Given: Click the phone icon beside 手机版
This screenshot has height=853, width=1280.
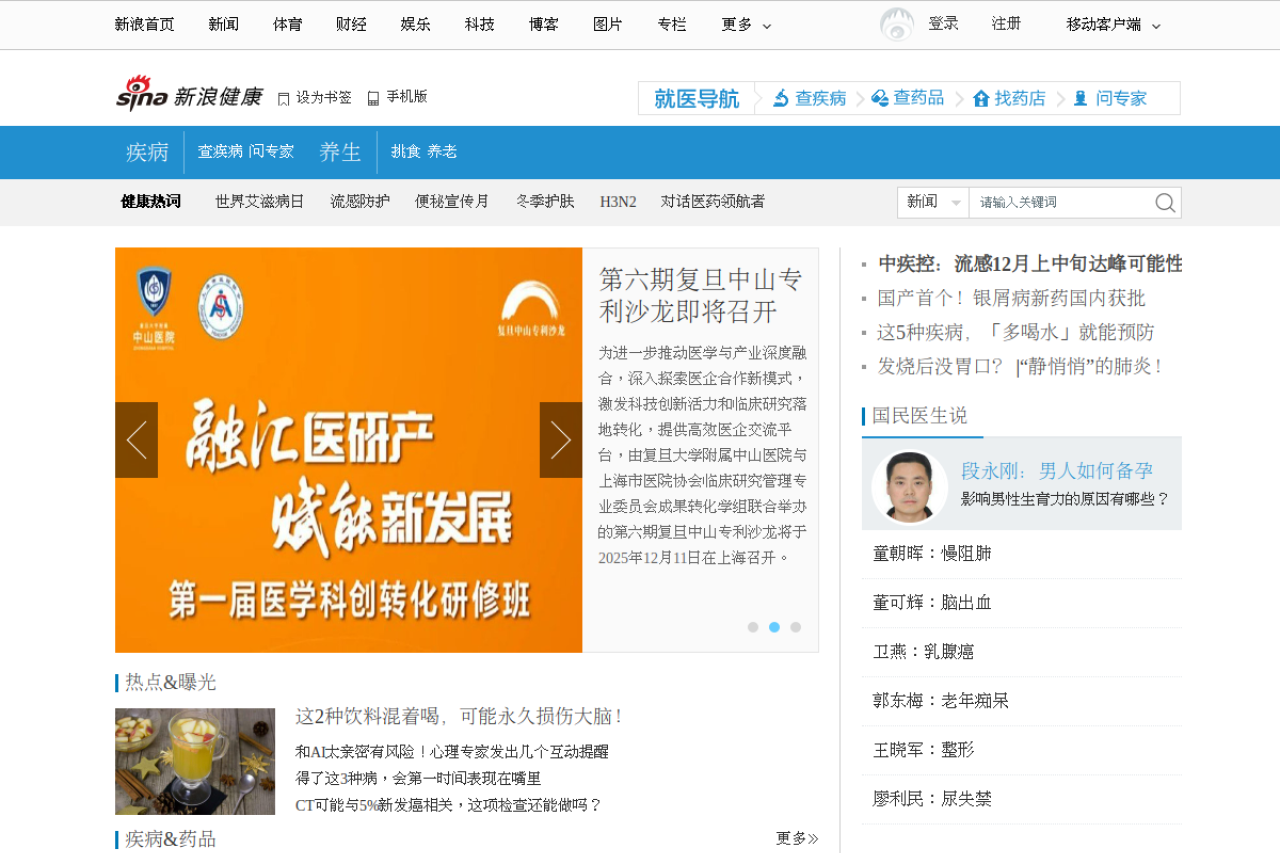Looking at the screenshot, I should click(x=373, y=98).
